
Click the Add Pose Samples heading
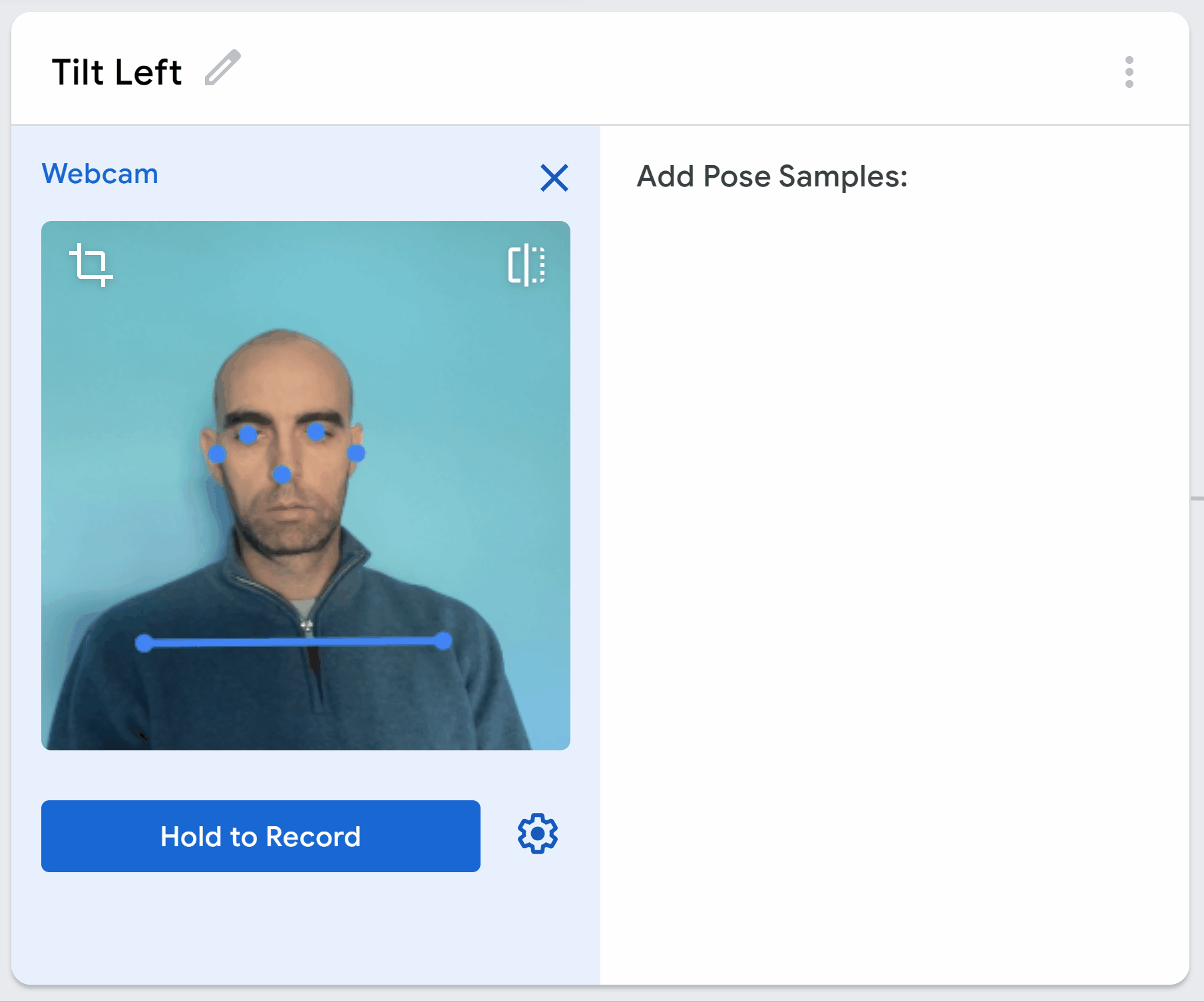(772, 176)
